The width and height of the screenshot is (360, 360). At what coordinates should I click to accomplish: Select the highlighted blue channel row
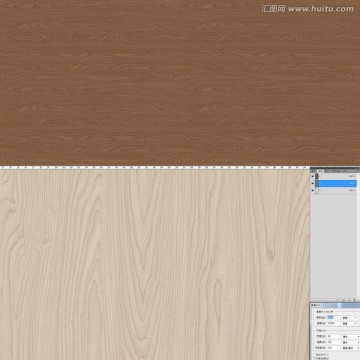pos(336,183)
